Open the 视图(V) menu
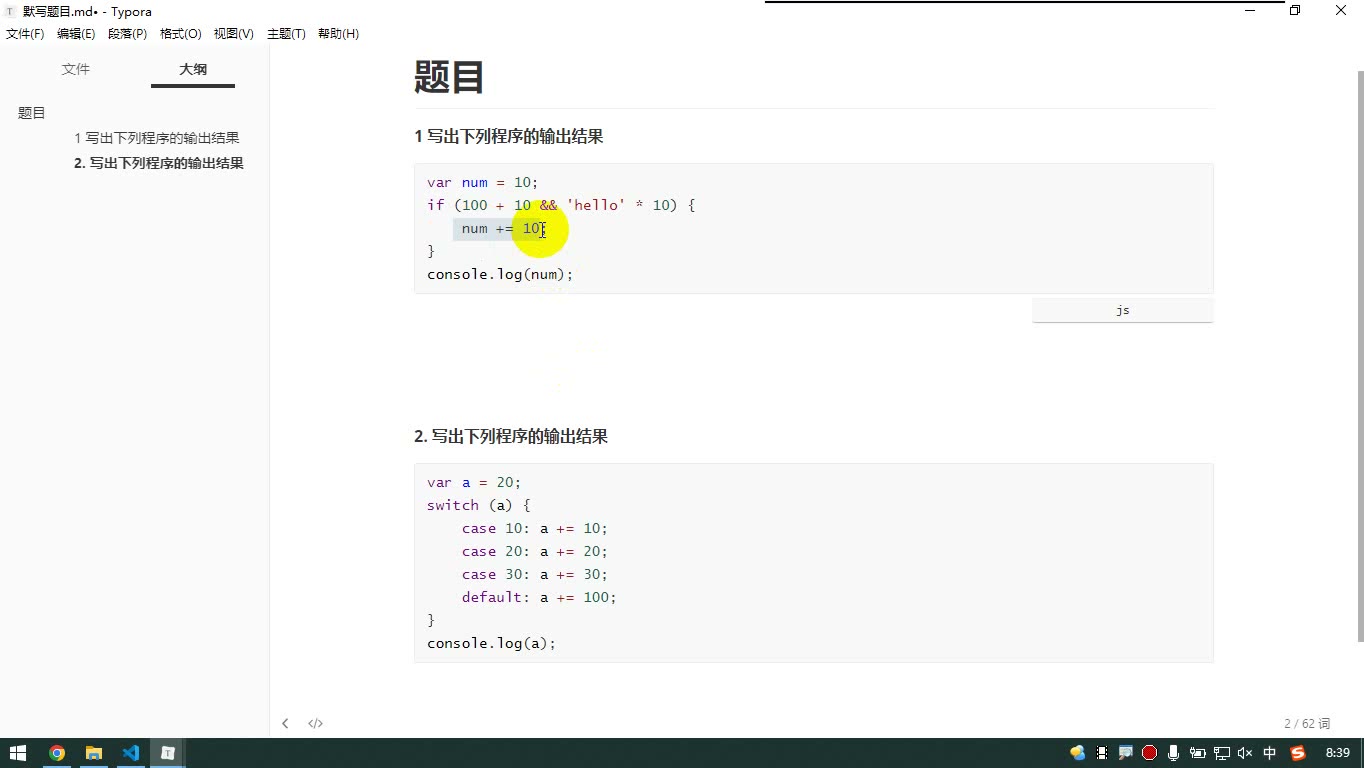Viewport: 1364px width, 768px height. (x=233, y=34)
